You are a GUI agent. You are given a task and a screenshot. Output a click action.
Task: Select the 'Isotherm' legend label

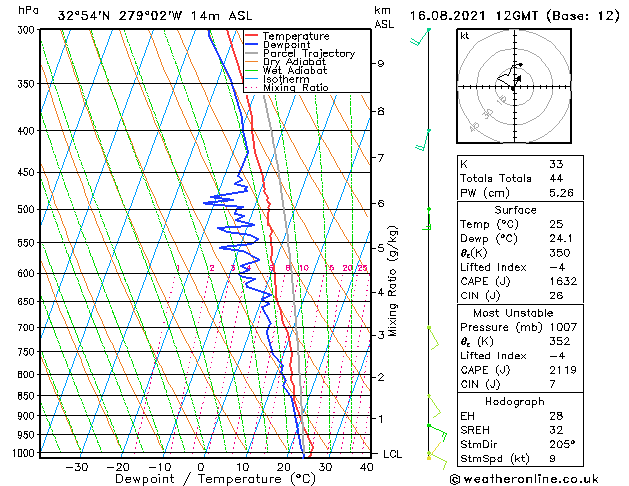point(286,79)
